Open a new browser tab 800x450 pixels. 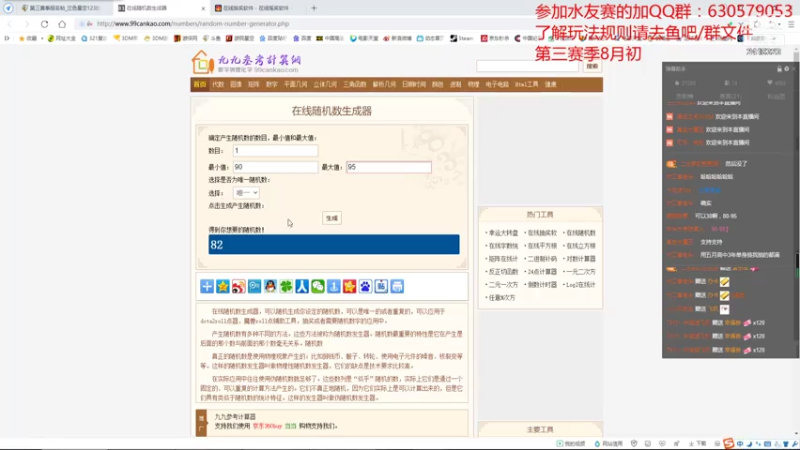pyautogui.click(x=314, y=8)
